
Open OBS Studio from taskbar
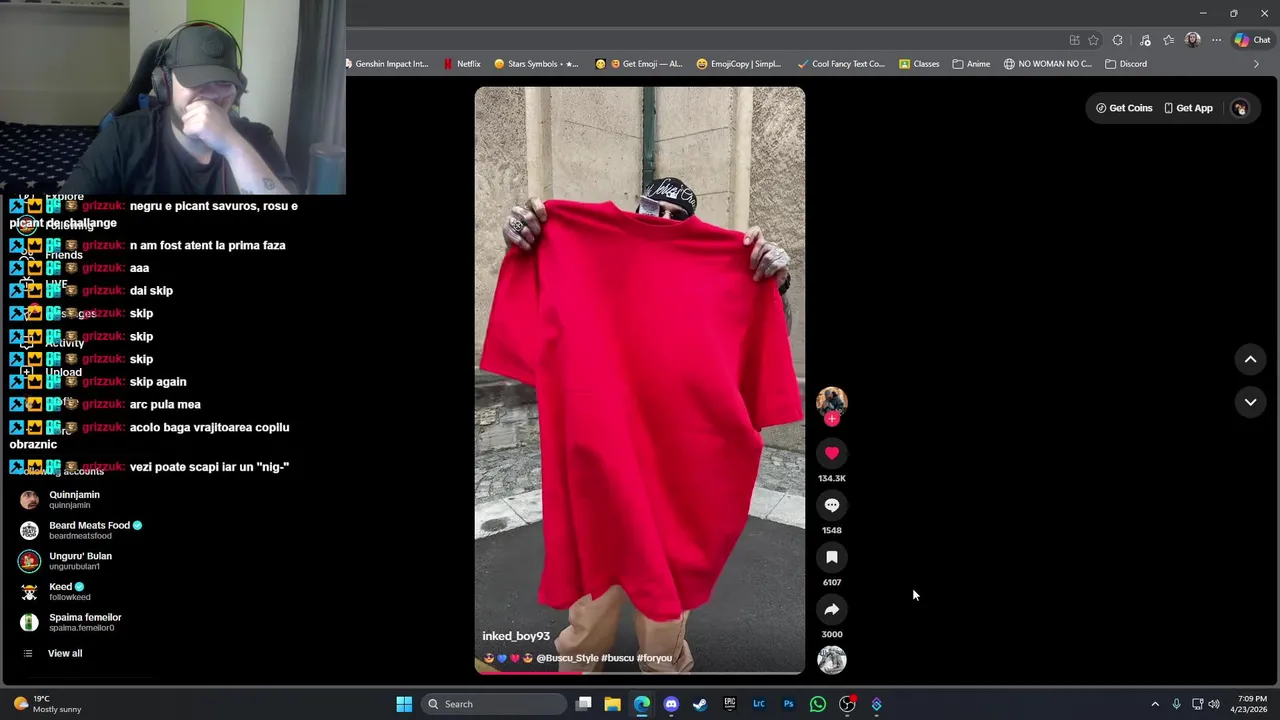(847, 704)
